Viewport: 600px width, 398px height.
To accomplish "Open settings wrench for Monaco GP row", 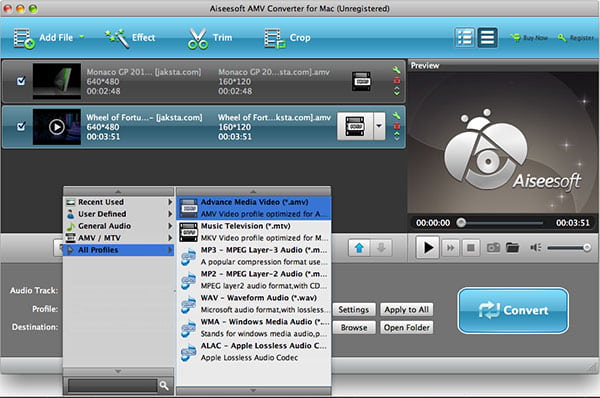I will pos(396,70).
